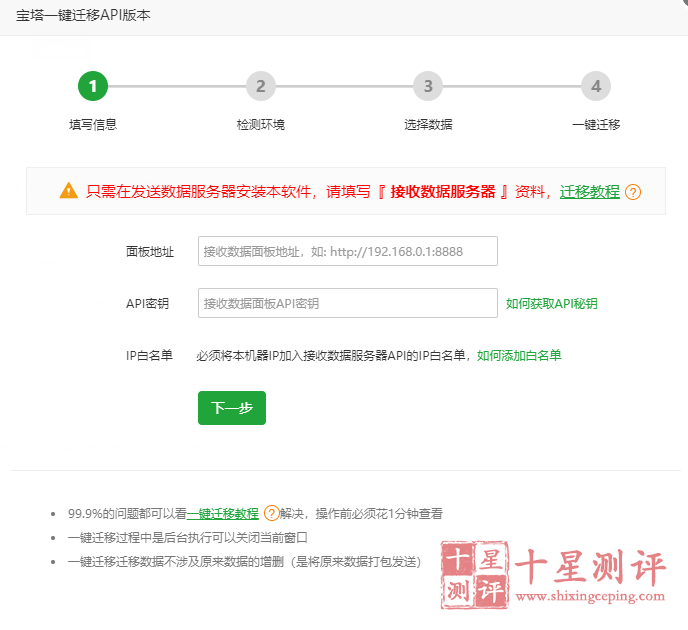Screen dimensions: 688x630
Task: Select the 选择数据 step label
Action: tap(428, 125)
